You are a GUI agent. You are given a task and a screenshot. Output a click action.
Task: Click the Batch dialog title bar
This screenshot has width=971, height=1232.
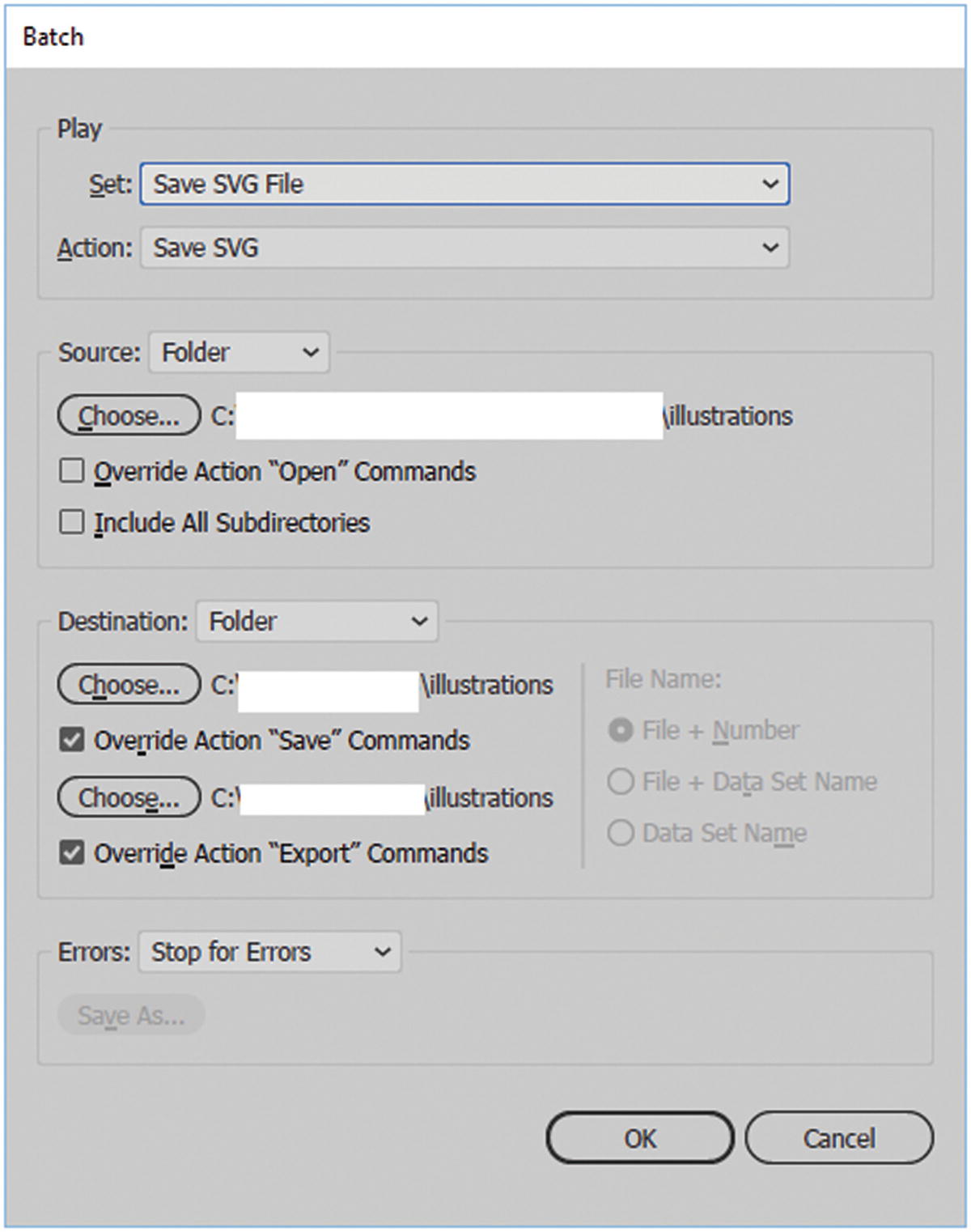[x=485, y=37]
